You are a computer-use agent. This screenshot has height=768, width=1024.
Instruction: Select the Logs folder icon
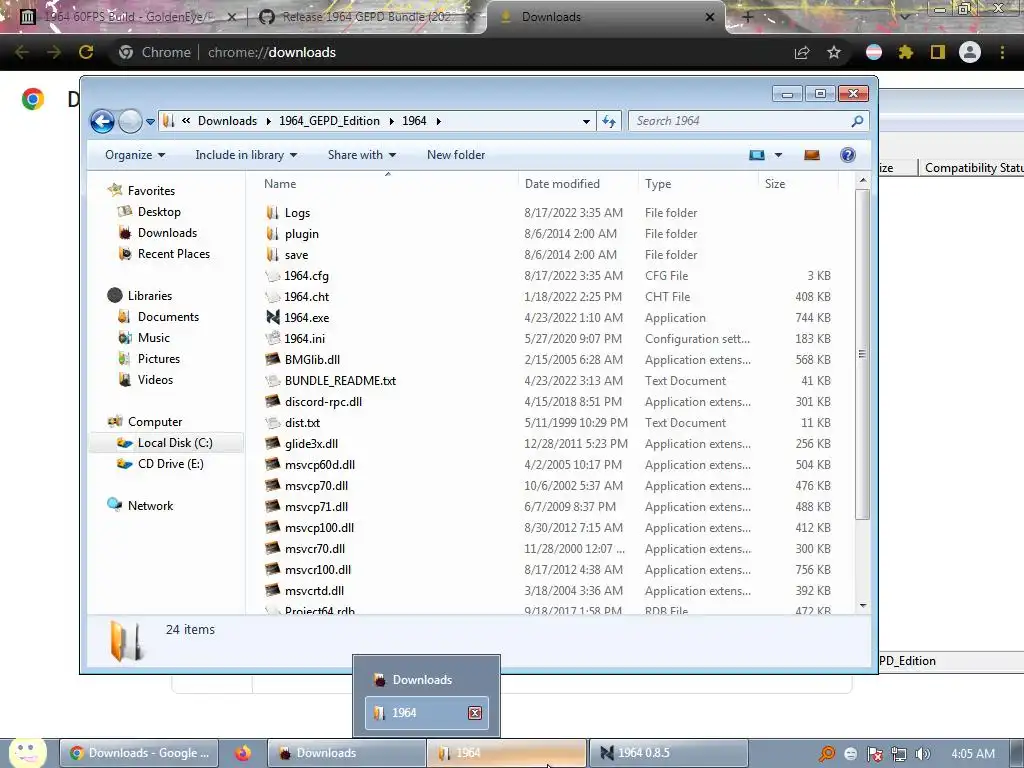coord(272,212)
